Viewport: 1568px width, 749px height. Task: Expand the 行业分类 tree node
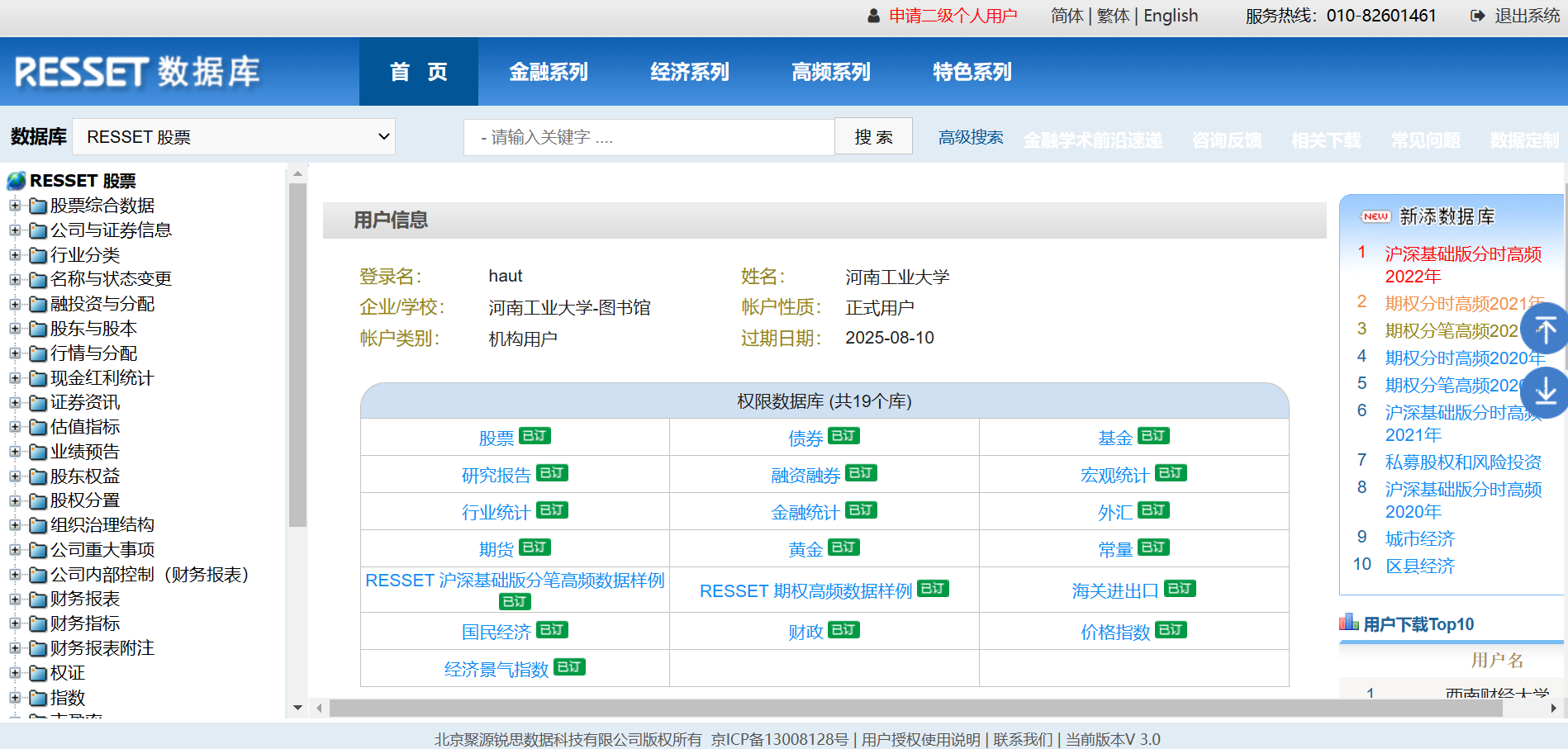[x=15, y=255]
